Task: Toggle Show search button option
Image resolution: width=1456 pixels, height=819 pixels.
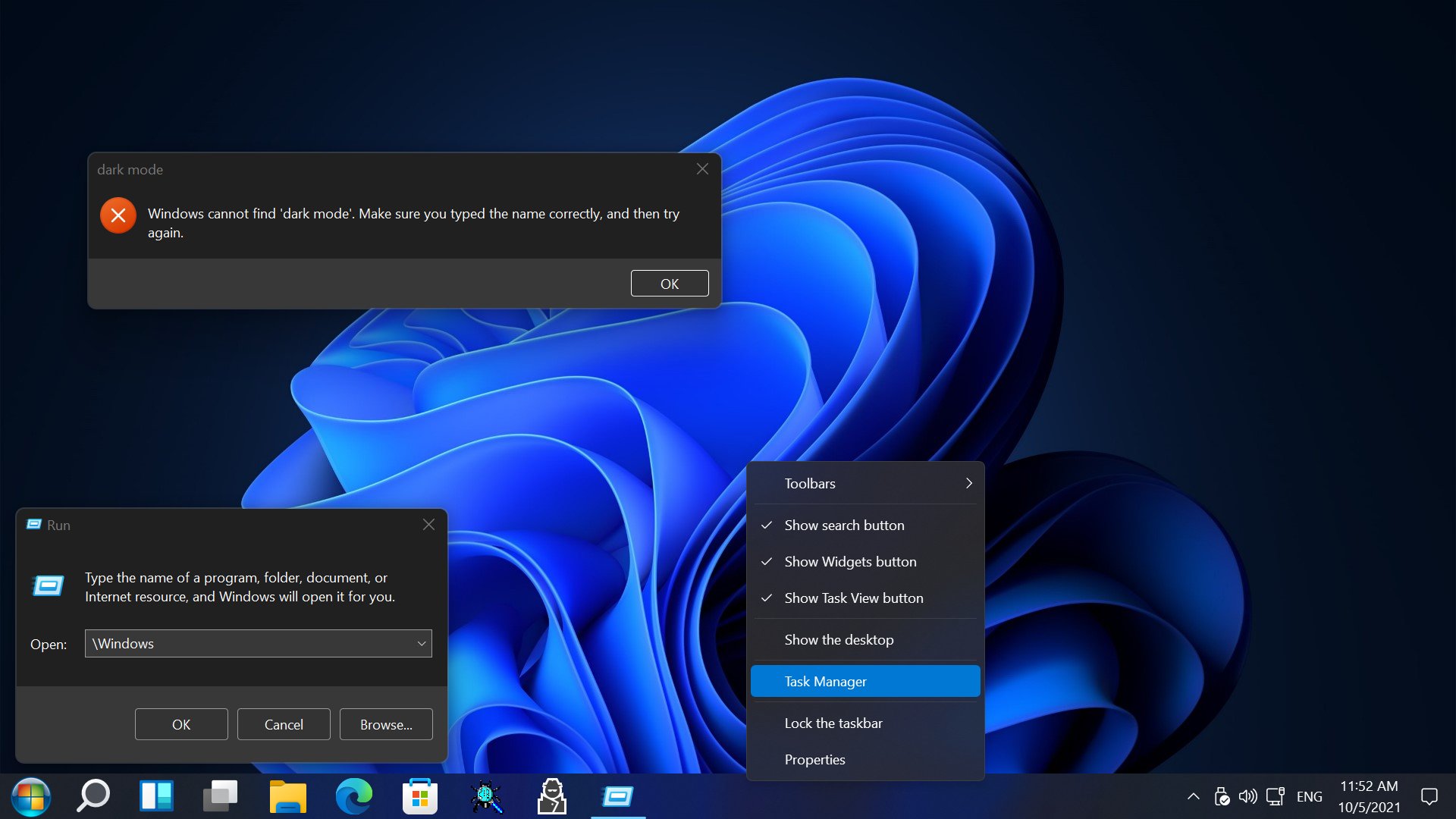Action: [x=843, y=524]
